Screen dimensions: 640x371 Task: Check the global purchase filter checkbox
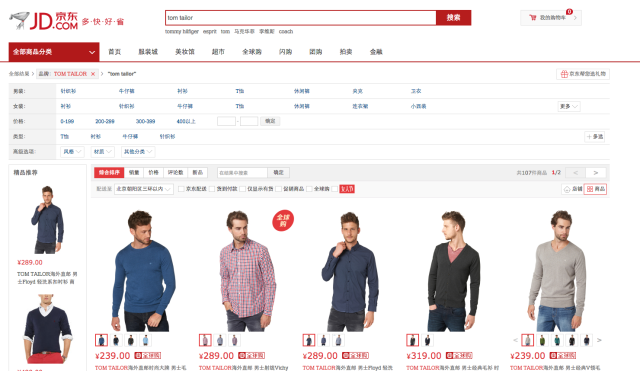pyautogui.click(x=309, y=189)
